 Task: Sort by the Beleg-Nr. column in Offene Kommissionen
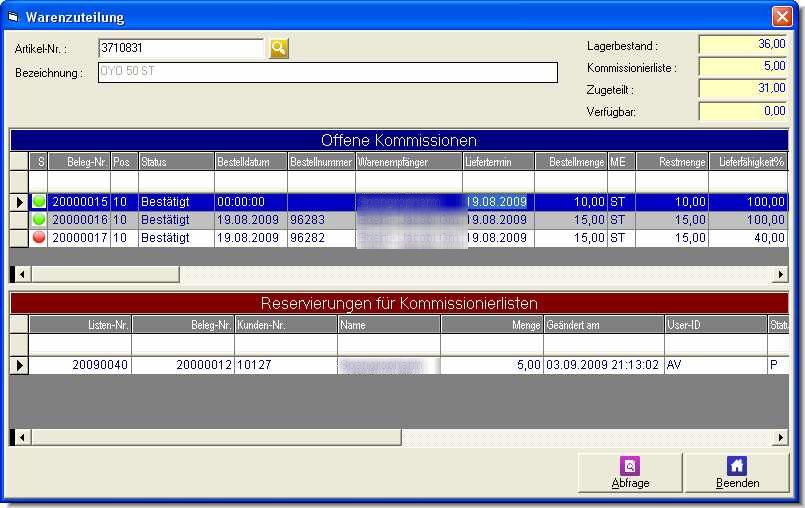click(79, 162)
